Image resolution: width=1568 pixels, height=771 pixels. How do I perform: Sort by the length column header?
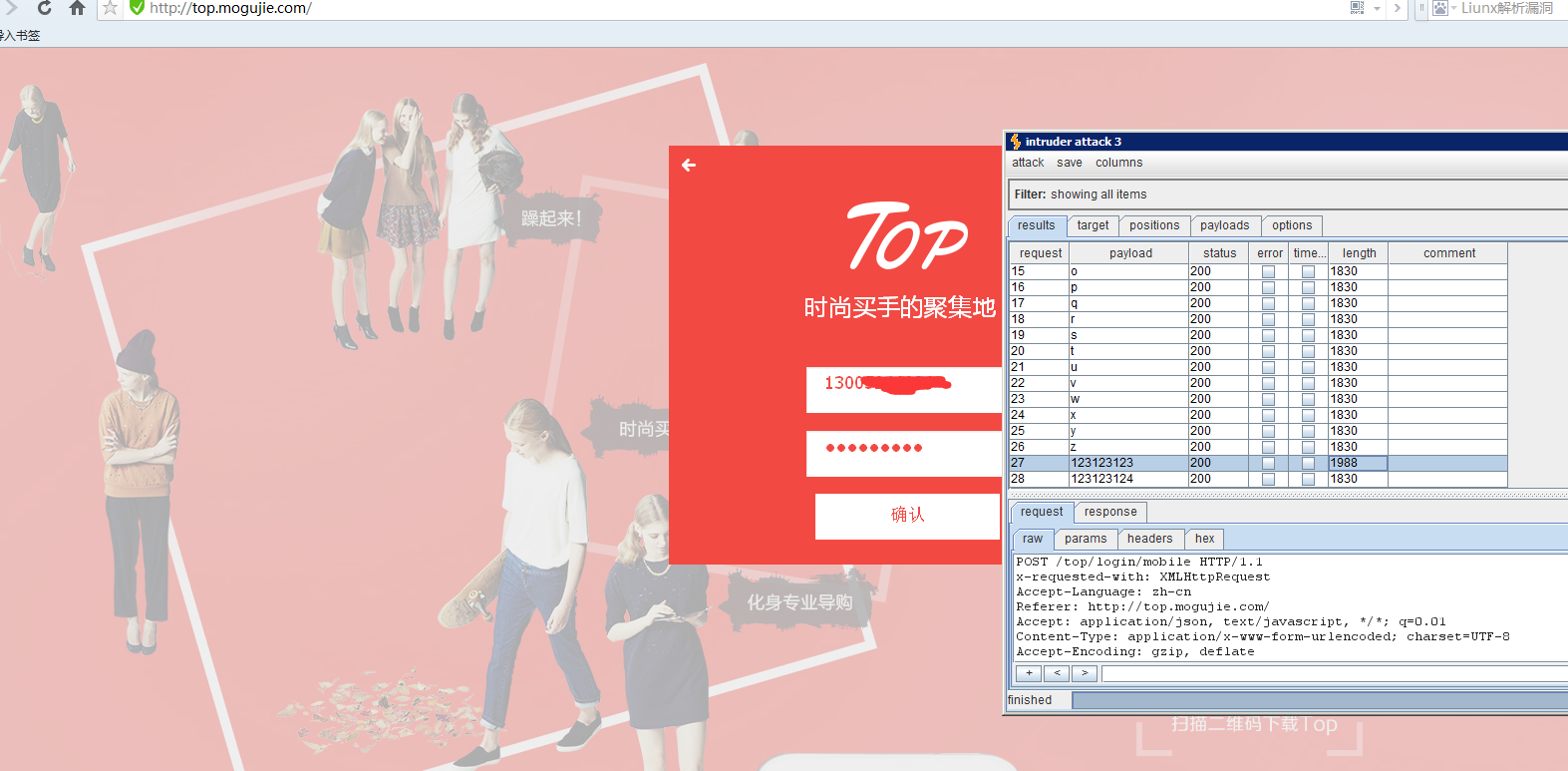coord(1359,253)
